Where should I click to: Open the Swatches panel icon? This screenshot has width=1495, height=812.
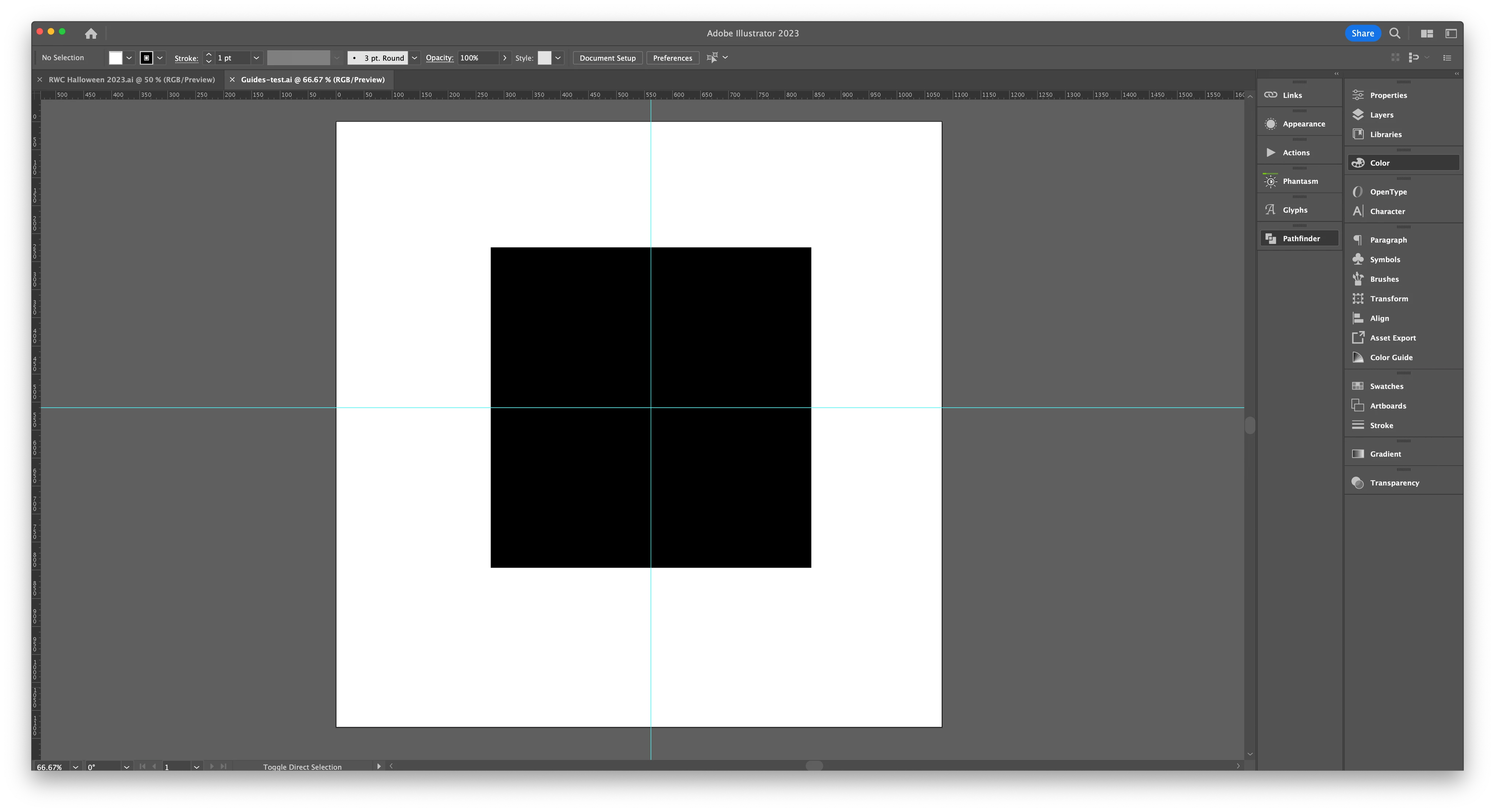click(1358, 386)
